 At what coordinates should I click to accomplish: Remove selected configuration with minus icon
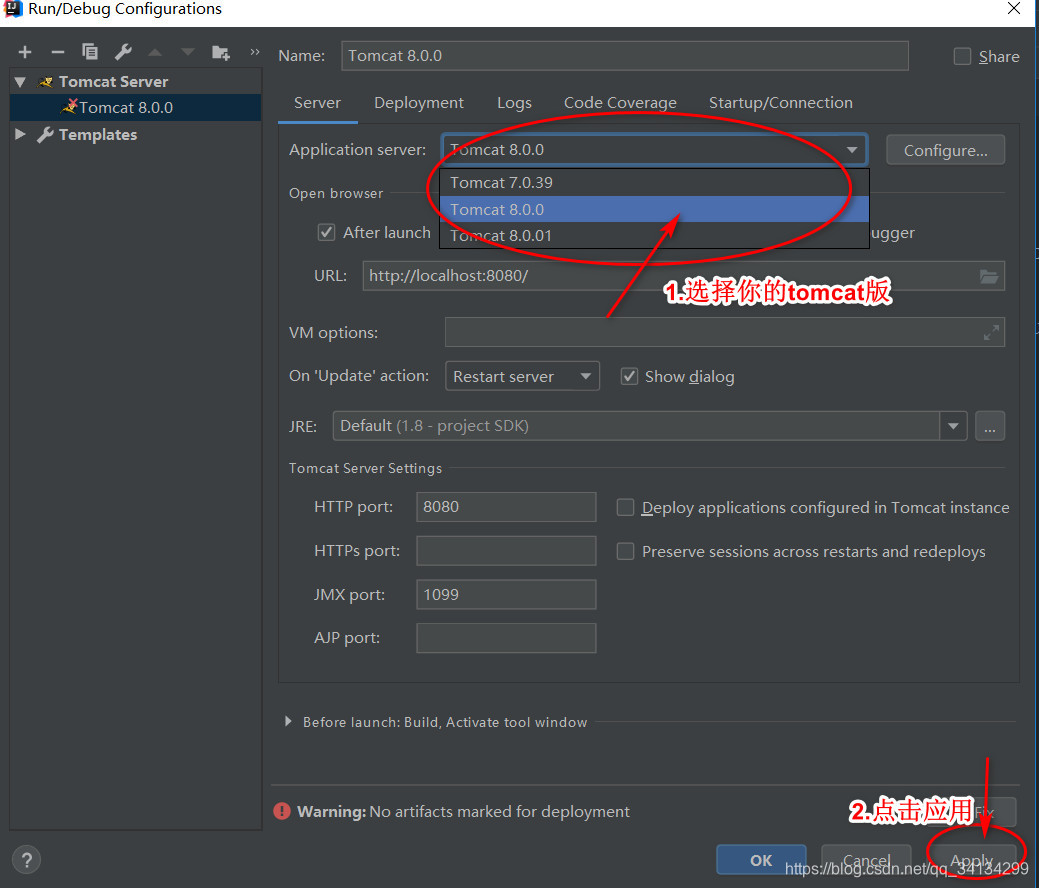(58, 52)
